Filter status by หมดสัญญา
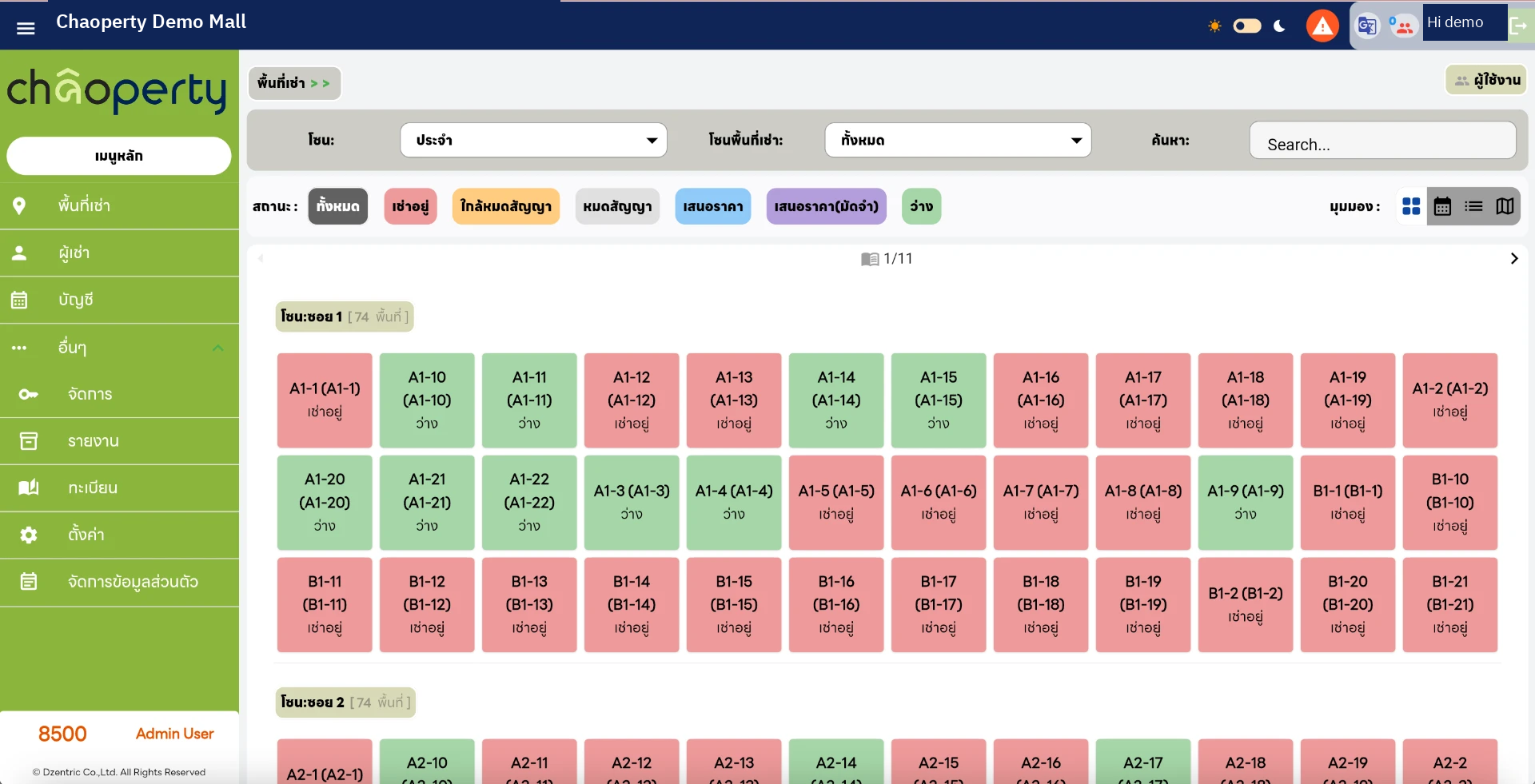 click(x=617, y=206)
